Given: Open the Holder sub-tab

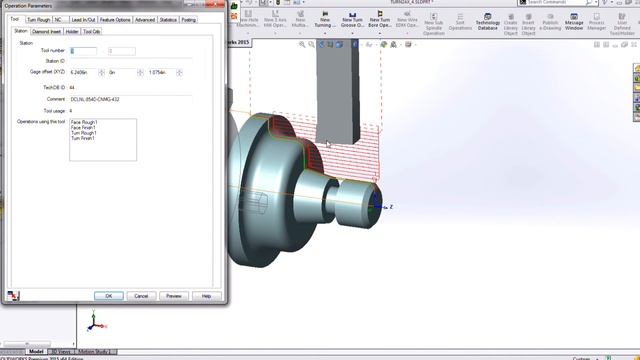Looking at the screenshot, I should tap(72, 31).
